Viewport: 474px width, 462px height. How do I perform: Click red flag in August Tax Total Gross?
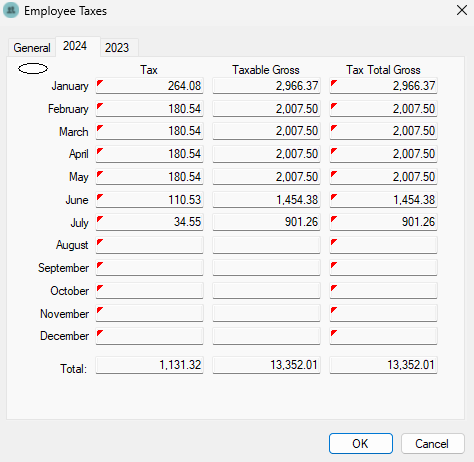334,242
